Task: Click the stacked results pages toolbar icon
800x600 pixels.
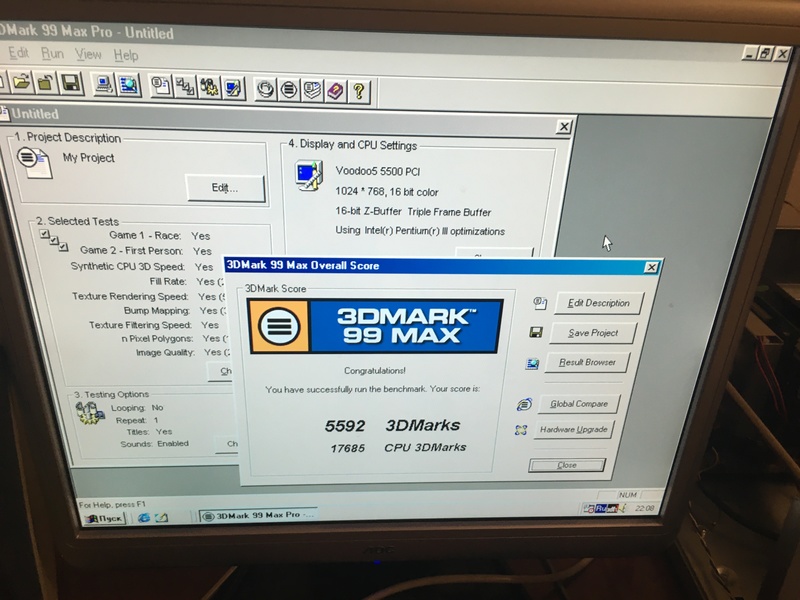Action: pyautogui.click(x=312, y=91)
